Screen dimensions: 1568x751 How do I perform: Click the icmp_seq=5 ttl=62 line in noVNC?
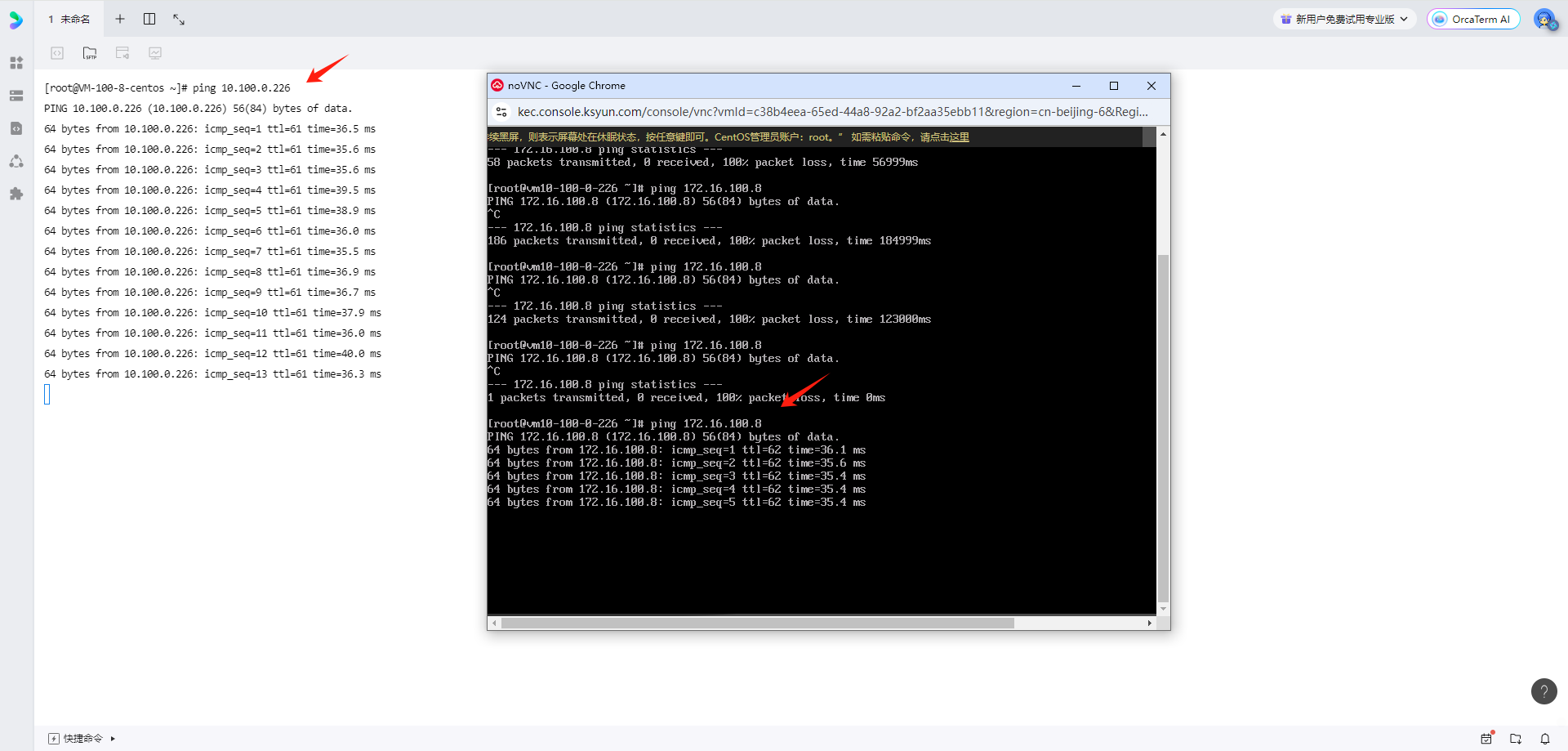(676, 503)
